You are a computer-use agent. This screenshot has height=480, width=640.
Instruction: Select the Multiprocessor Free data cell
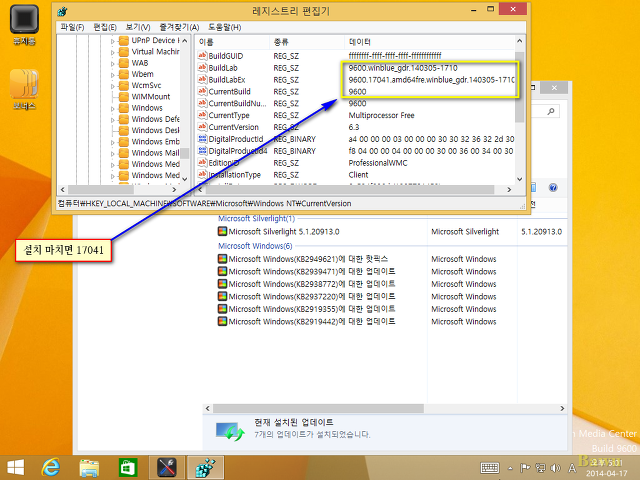381,115
